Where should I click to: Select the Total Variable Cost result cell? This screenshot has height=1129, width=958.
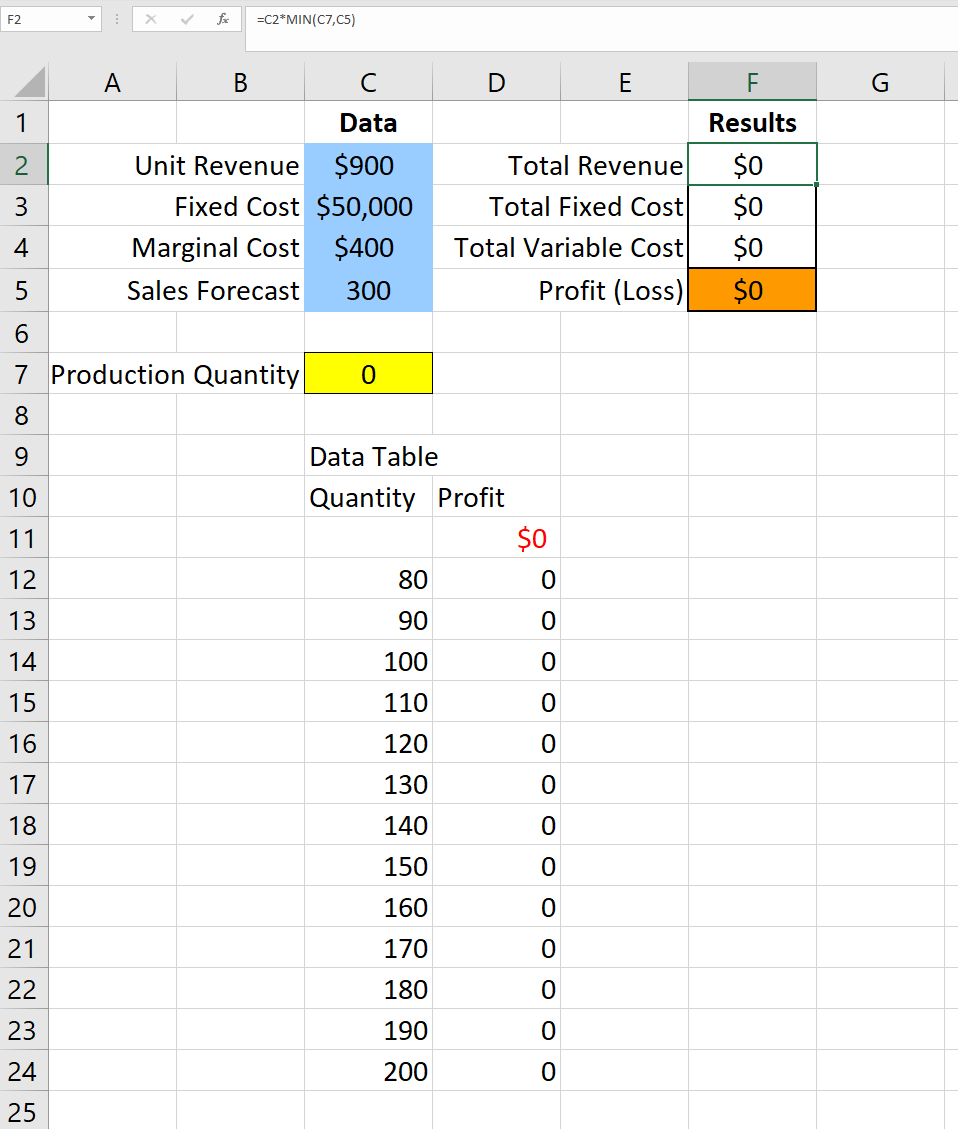(751, 247)
